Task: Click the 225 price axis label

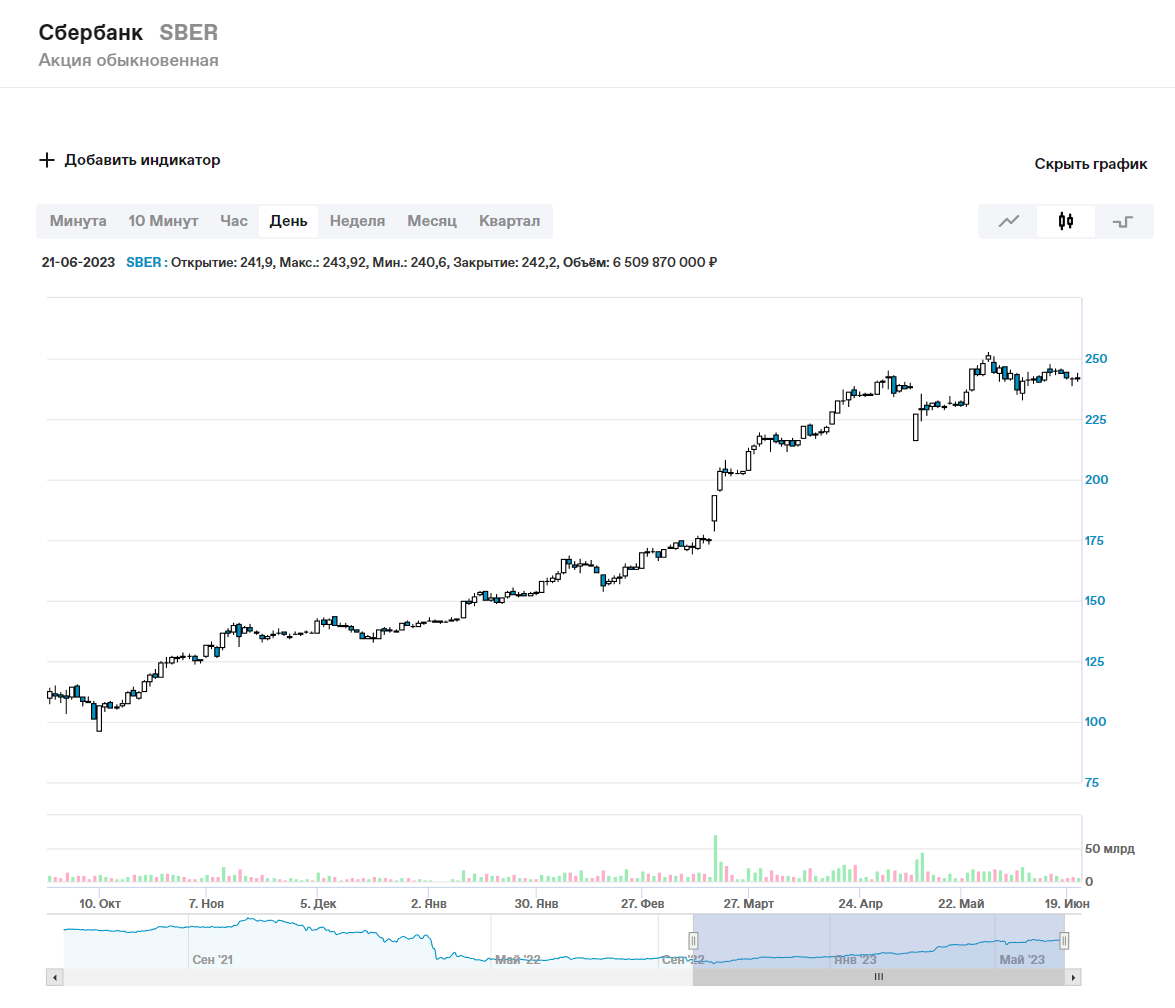Action: pos(1096,420)
